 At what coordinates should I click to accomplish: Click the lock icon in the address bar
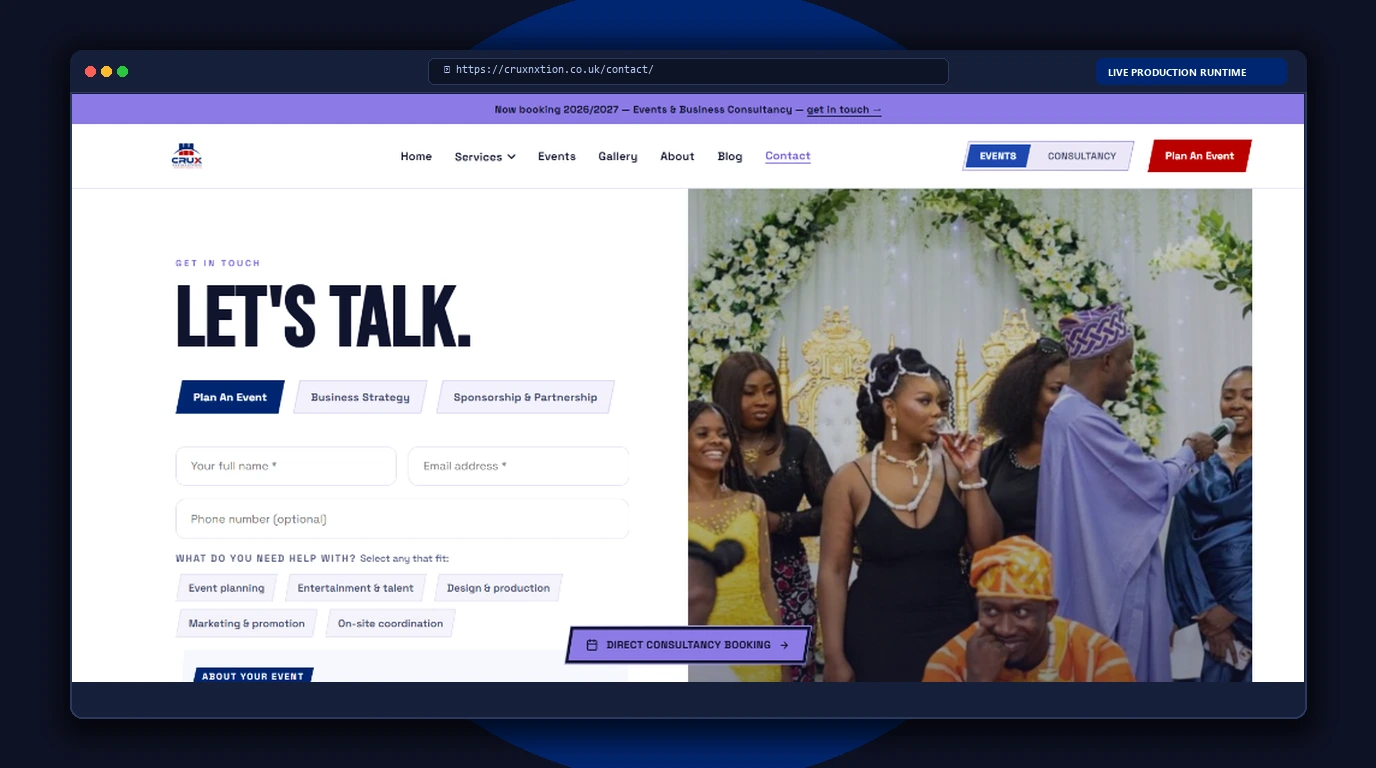[447, 70]
